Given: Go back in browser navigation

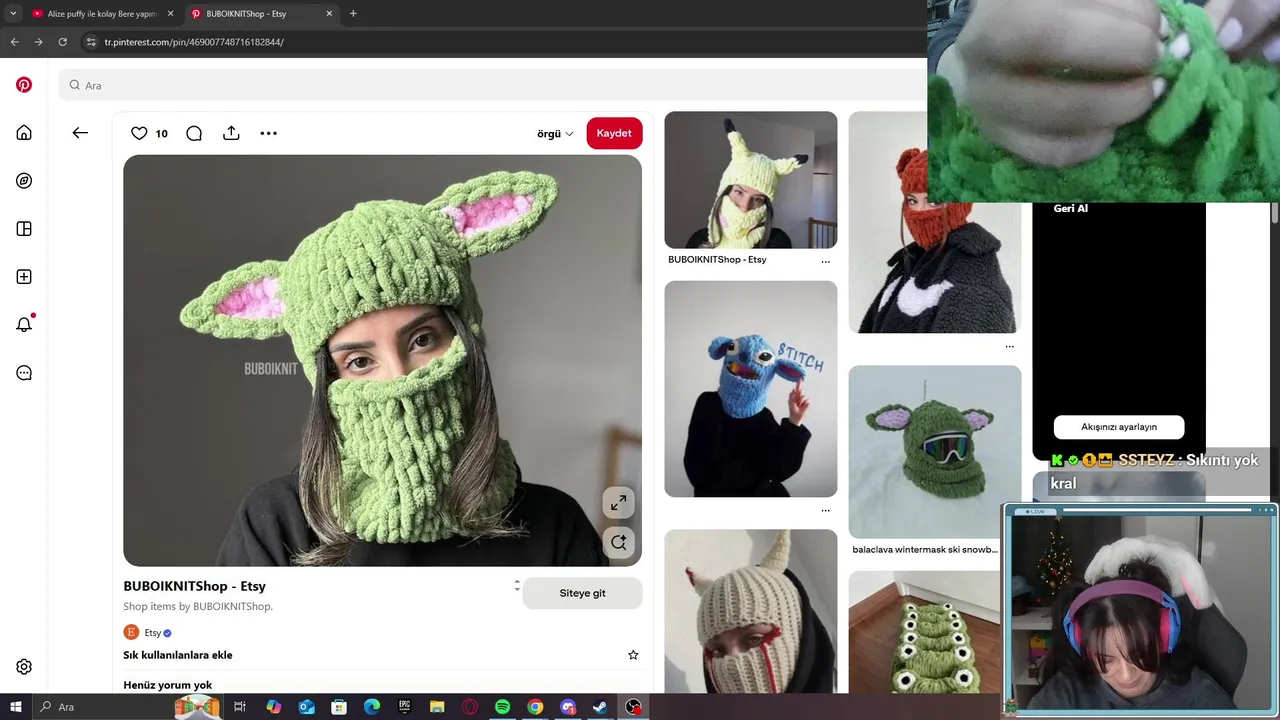Looking at the screenshot, I should tap(14, 42).
